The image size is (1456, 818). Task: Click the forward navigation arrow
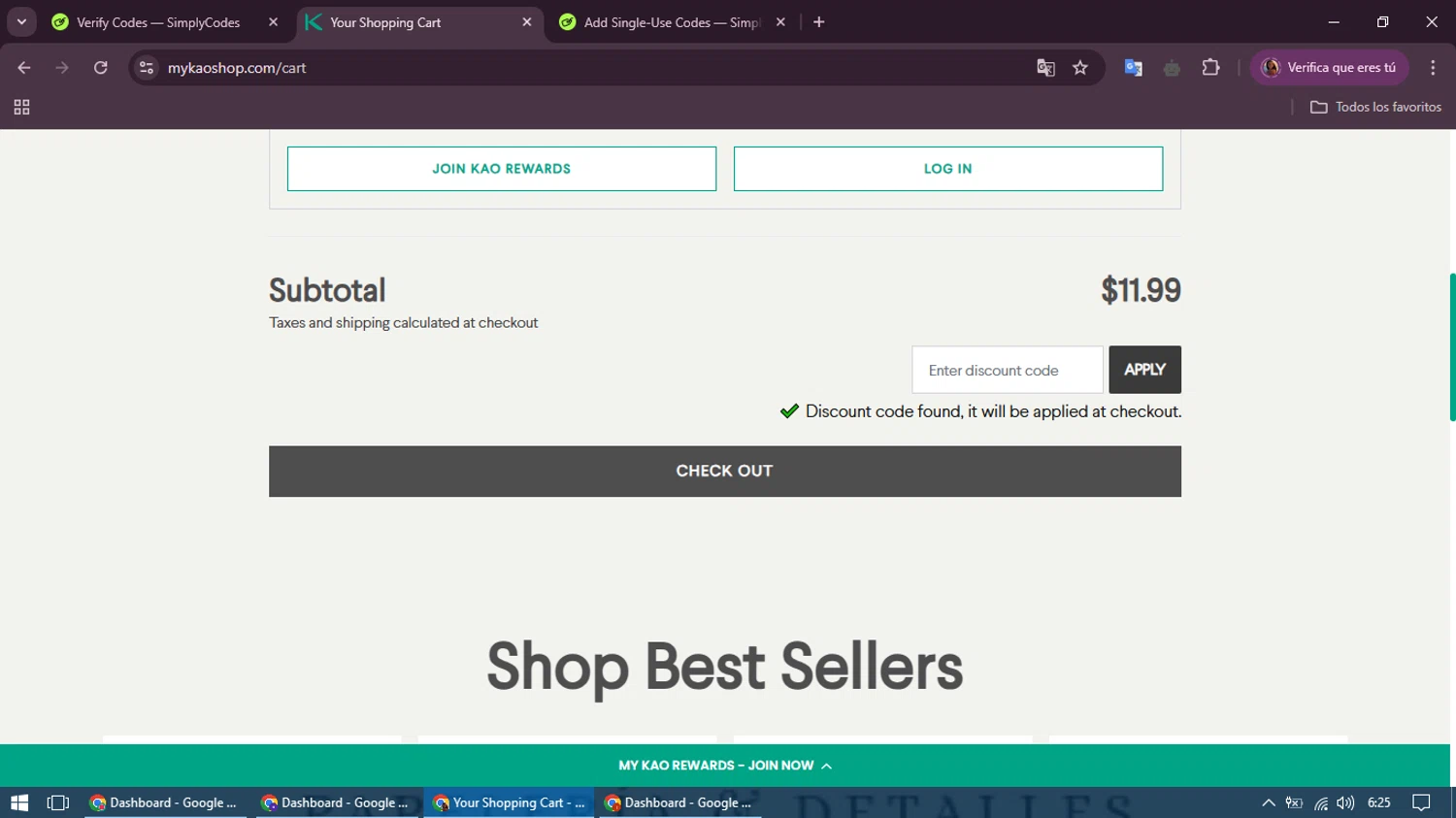click(x=62, y=68)
